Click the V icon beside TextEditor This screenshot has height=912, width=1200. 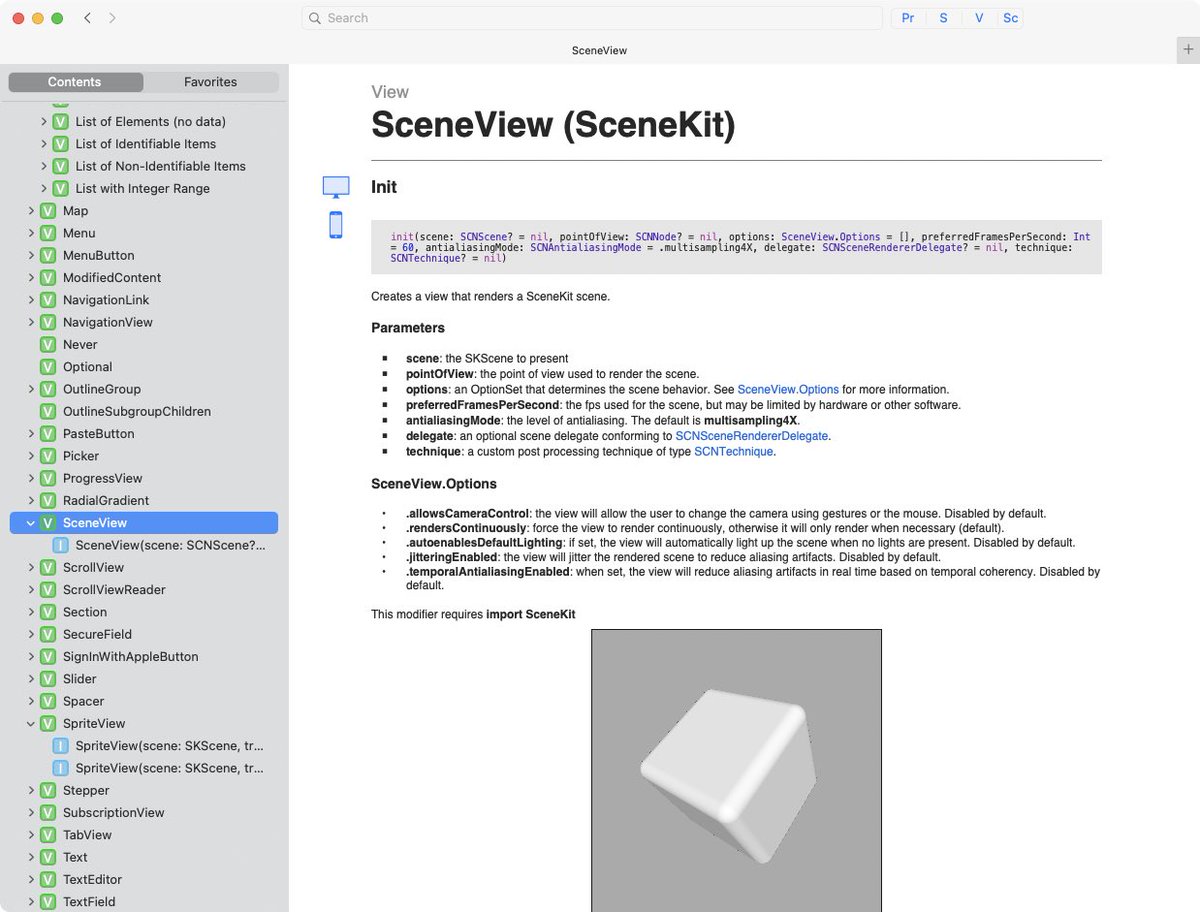[47, 880]
